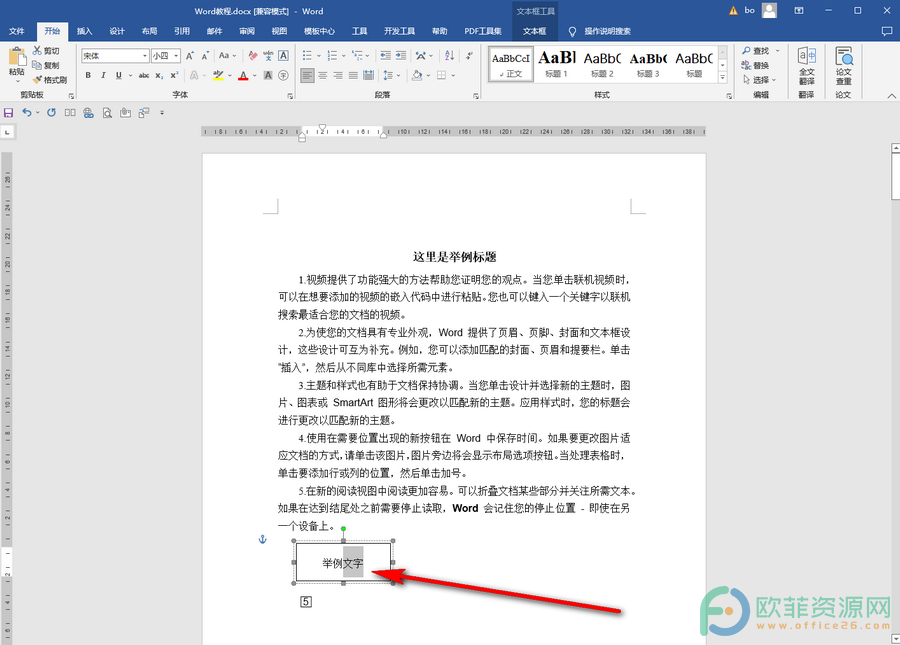This screenshot has height=645, width=900.
Task: Open the Select (选择) dropdown
Action: click(x=759, y=80)
